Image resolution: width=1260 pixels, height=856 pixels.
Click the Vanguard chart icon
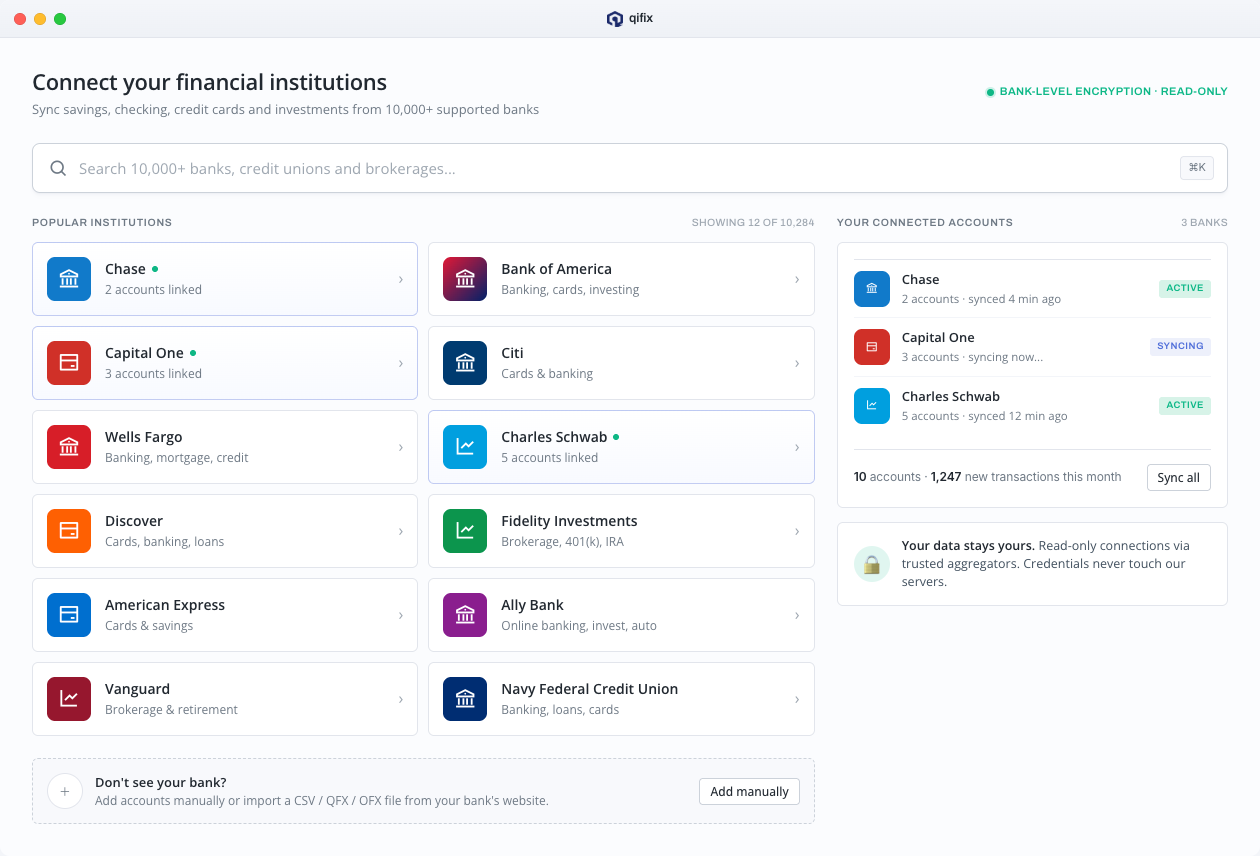coord(69,699)
